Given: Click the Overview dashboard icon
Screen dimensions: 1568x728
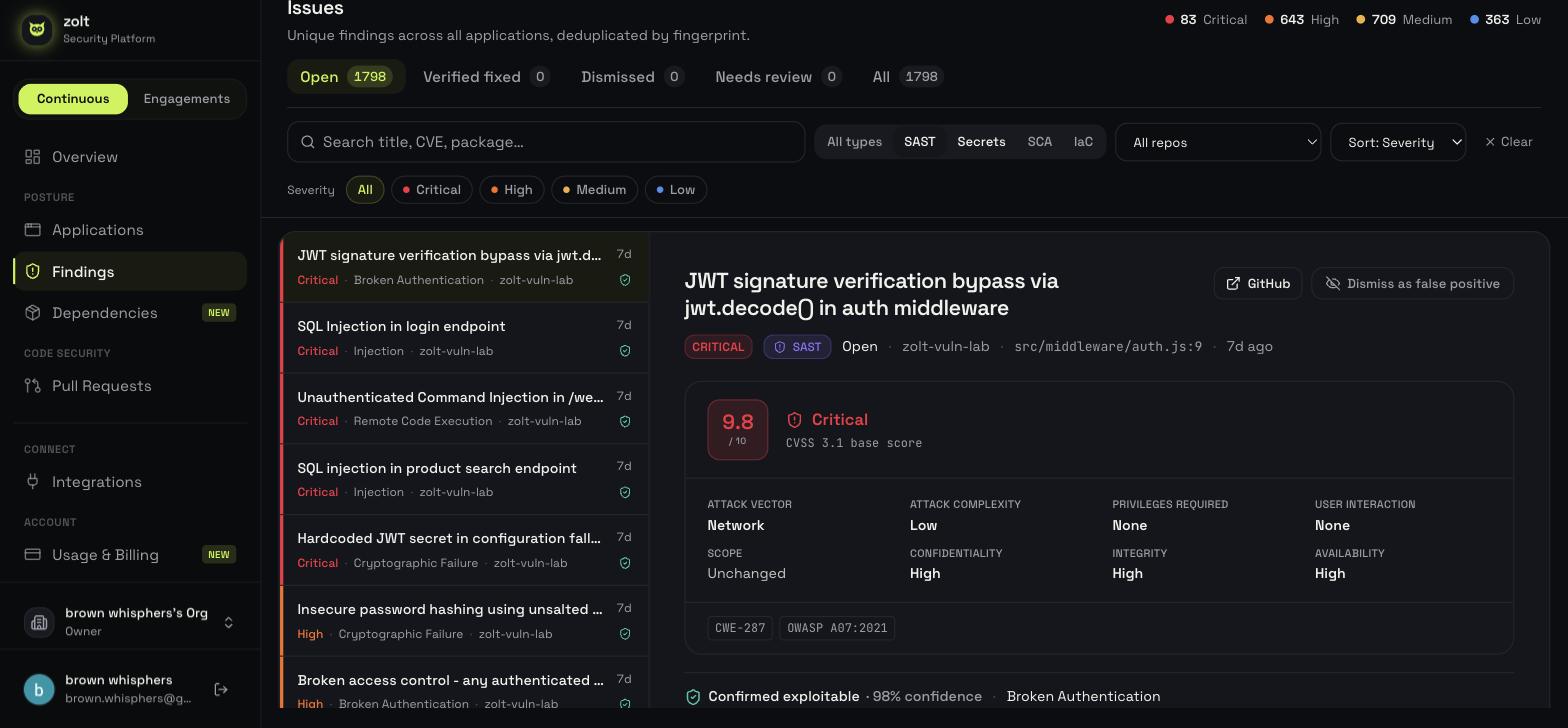Looking at the screenshot, I should pyautogui.click(x=33, y=157).
